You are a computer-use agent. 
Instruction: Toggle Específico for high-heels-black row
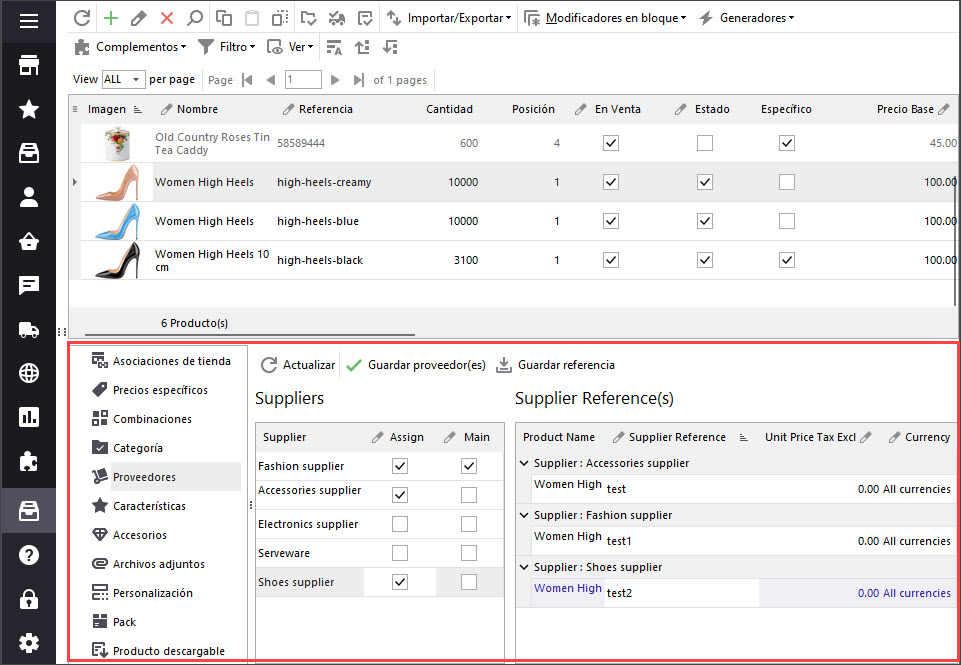tap(787, 260)
